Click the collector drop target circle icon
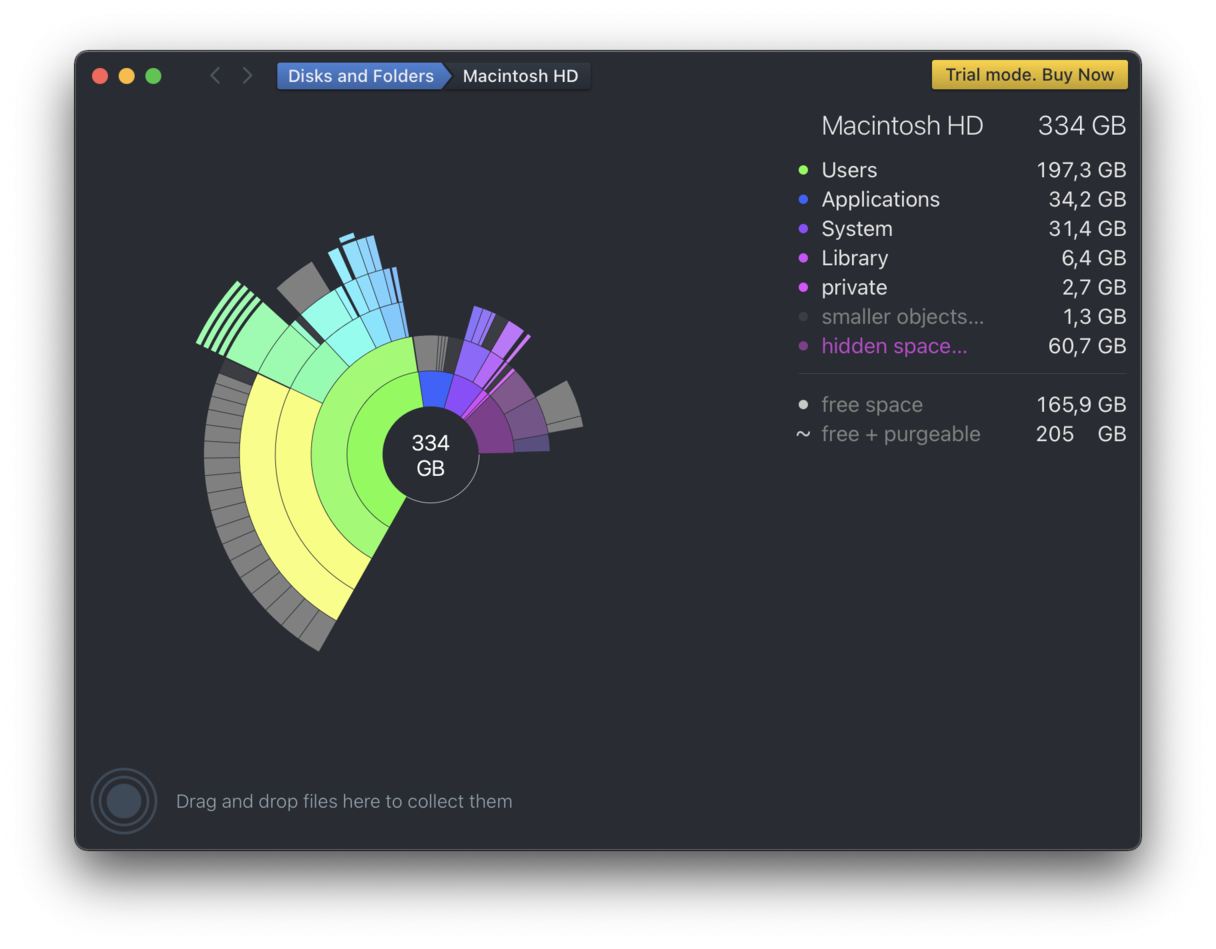 (x=124, y=801)
